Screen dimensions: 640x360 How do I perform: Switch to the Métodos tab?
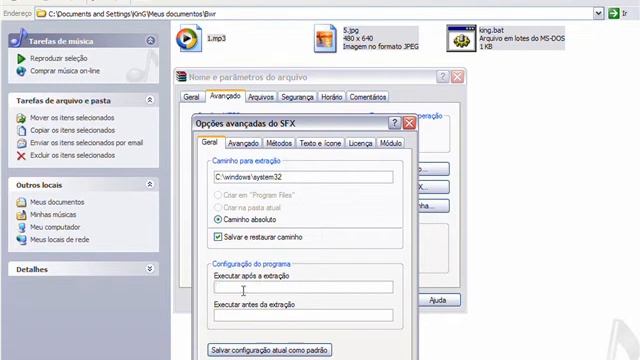coord(279,143)
